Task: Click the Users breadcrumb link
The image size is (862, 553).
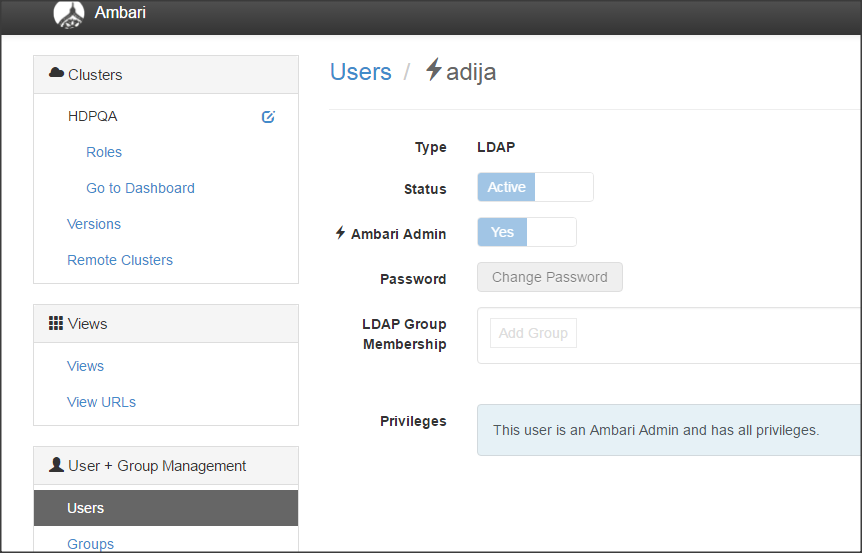Action: (x=361, y=72)
